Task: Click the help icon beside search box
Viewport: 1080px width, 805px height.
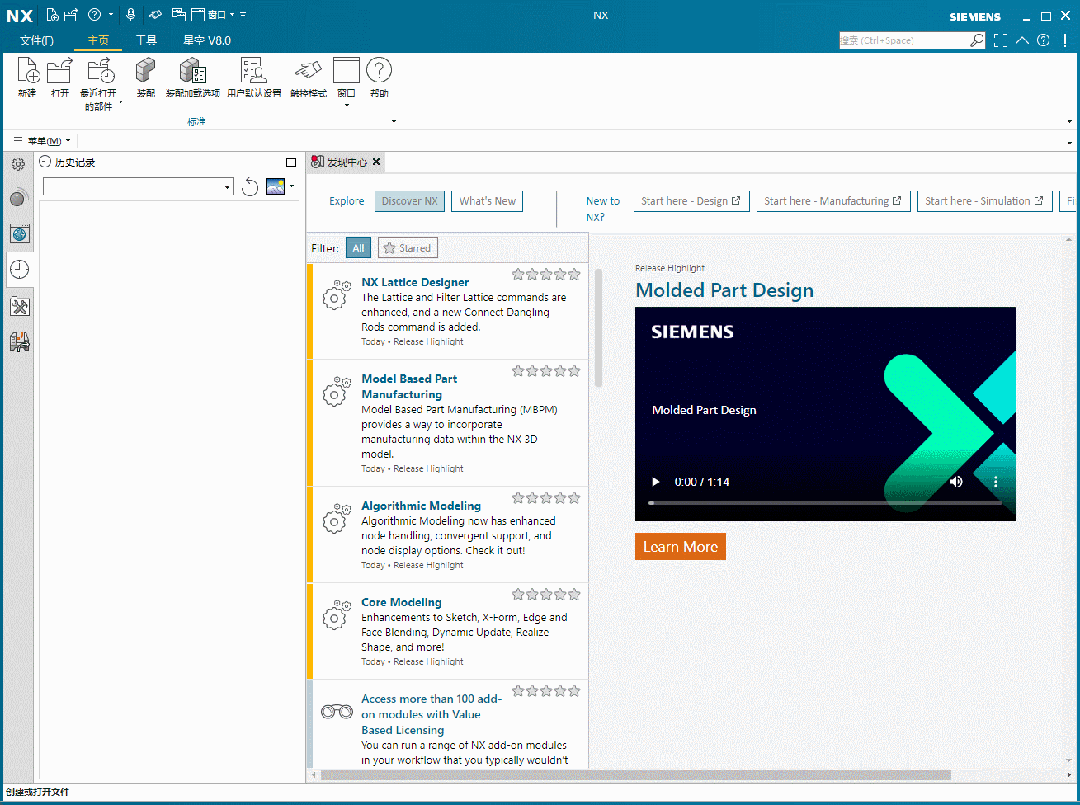Action: pos(1043,41)
